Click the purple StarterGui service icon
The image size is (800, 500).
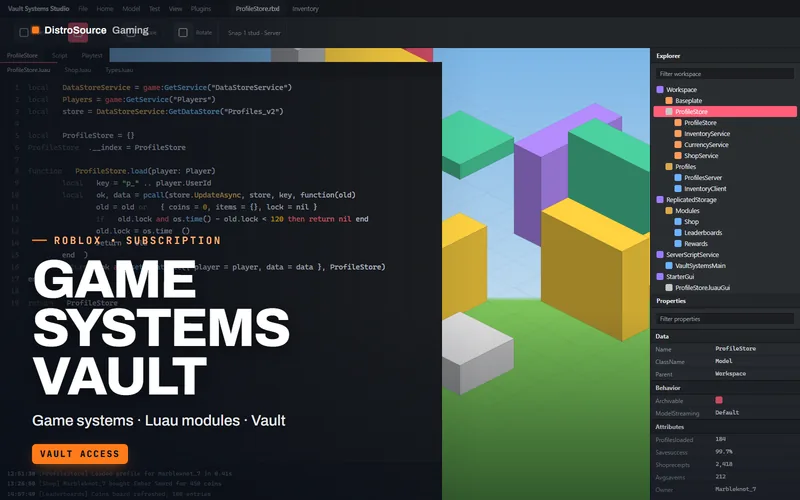coord(660,277)
